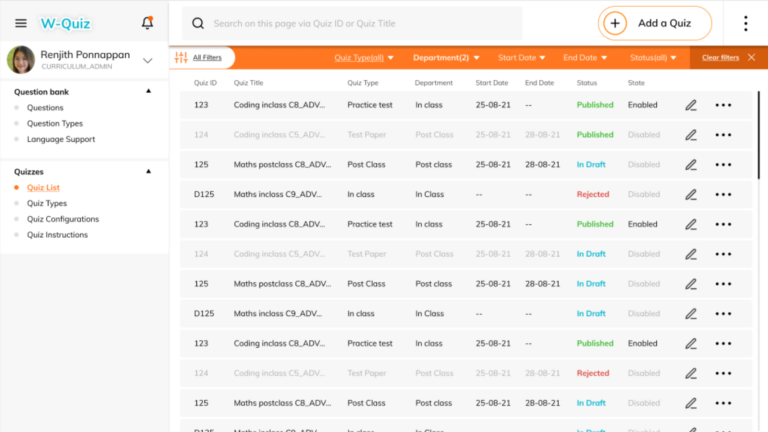Open the Quiz Type(all) filter dropdown
Viewport: 768px width, 432px height.
tap(364, 57)
